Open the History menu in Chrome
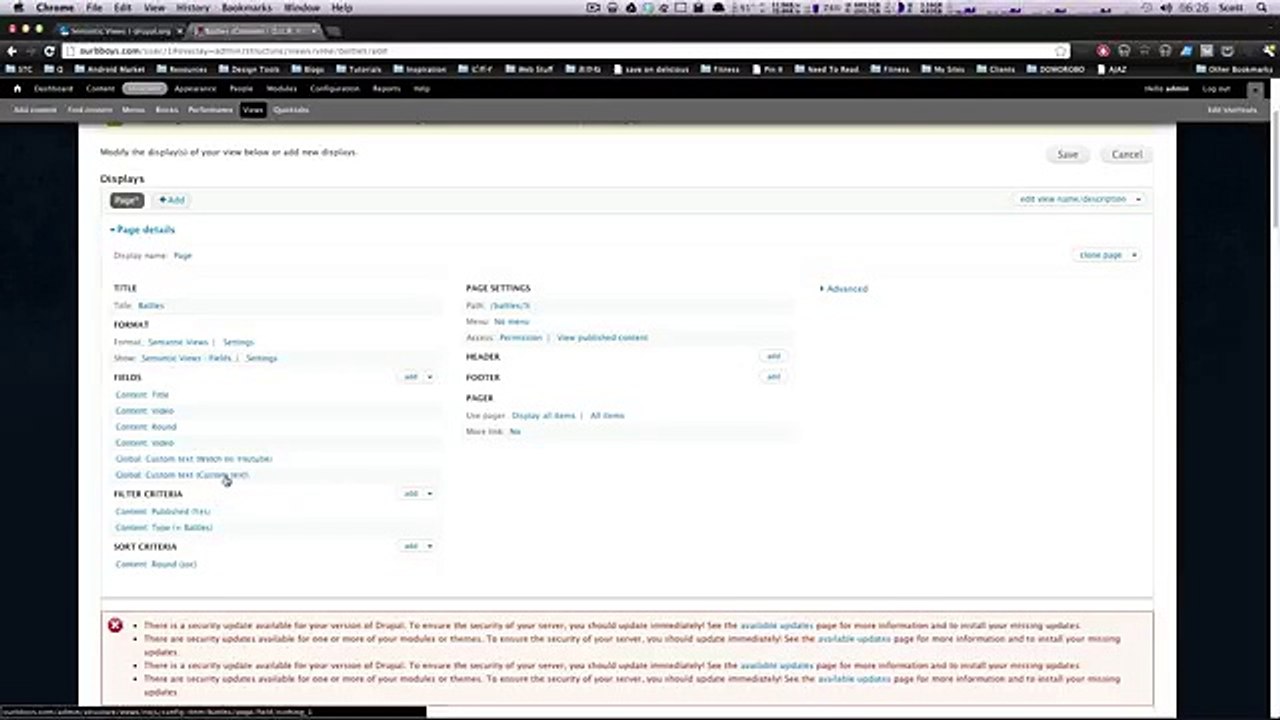The width and height of the screenshot is (1280, 720). tap(193, 7)
